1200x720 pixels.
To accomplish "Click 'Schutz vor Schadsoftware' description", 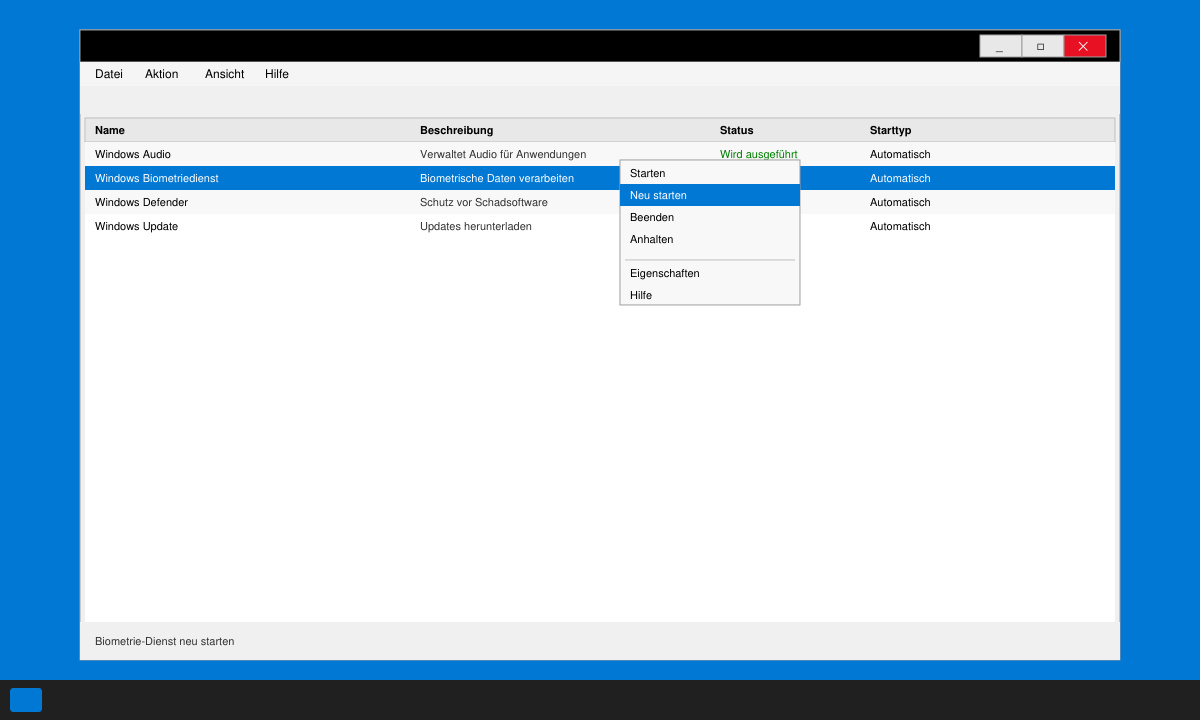I will pos(484,202).
